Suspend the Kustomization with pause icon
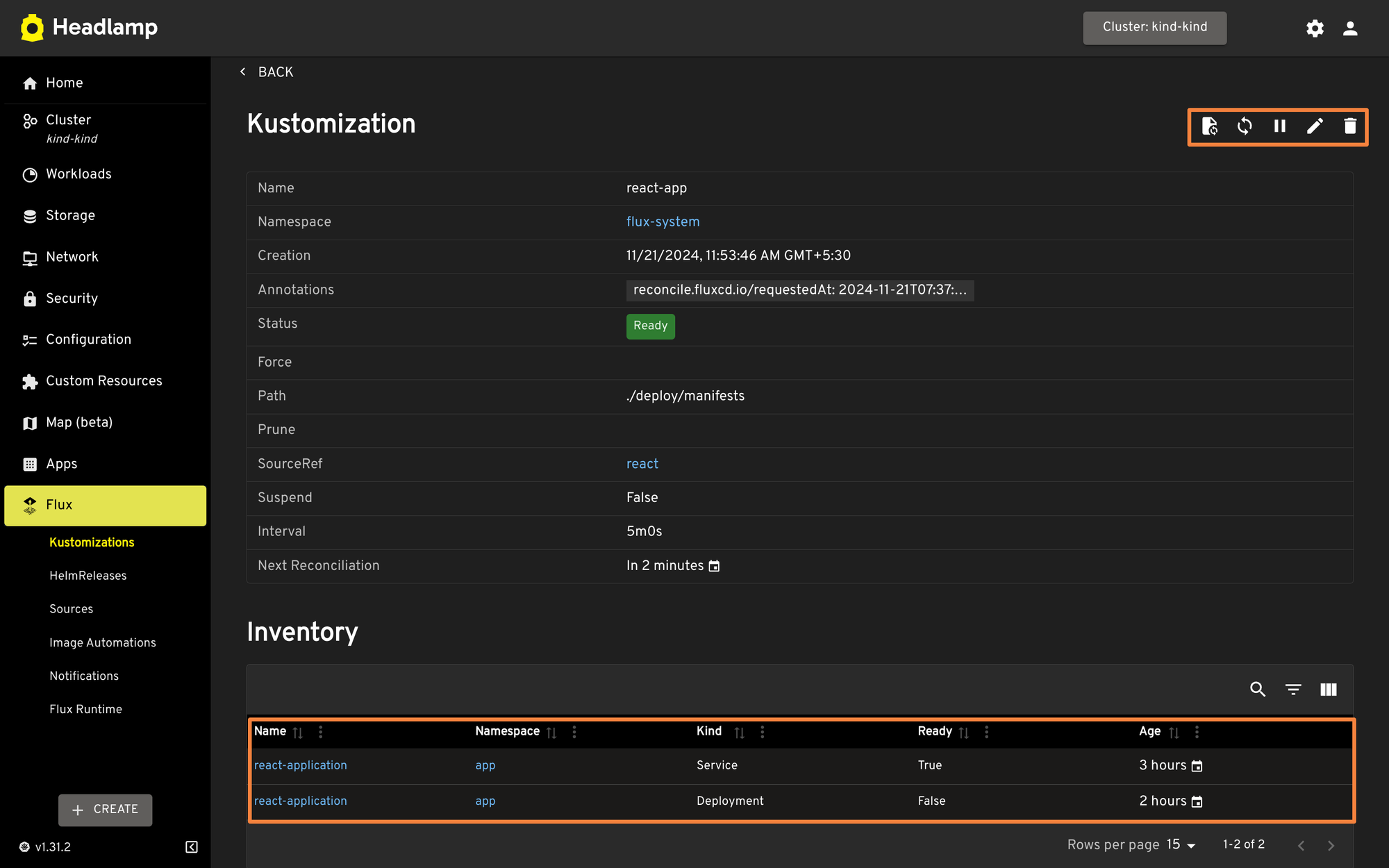 1280,126
